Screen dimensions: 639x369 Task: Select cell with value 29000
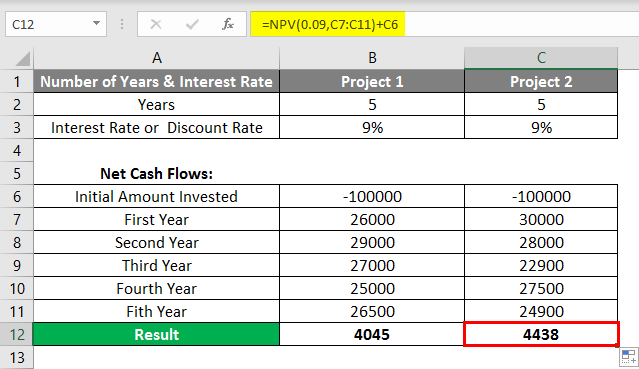point(372,243)
